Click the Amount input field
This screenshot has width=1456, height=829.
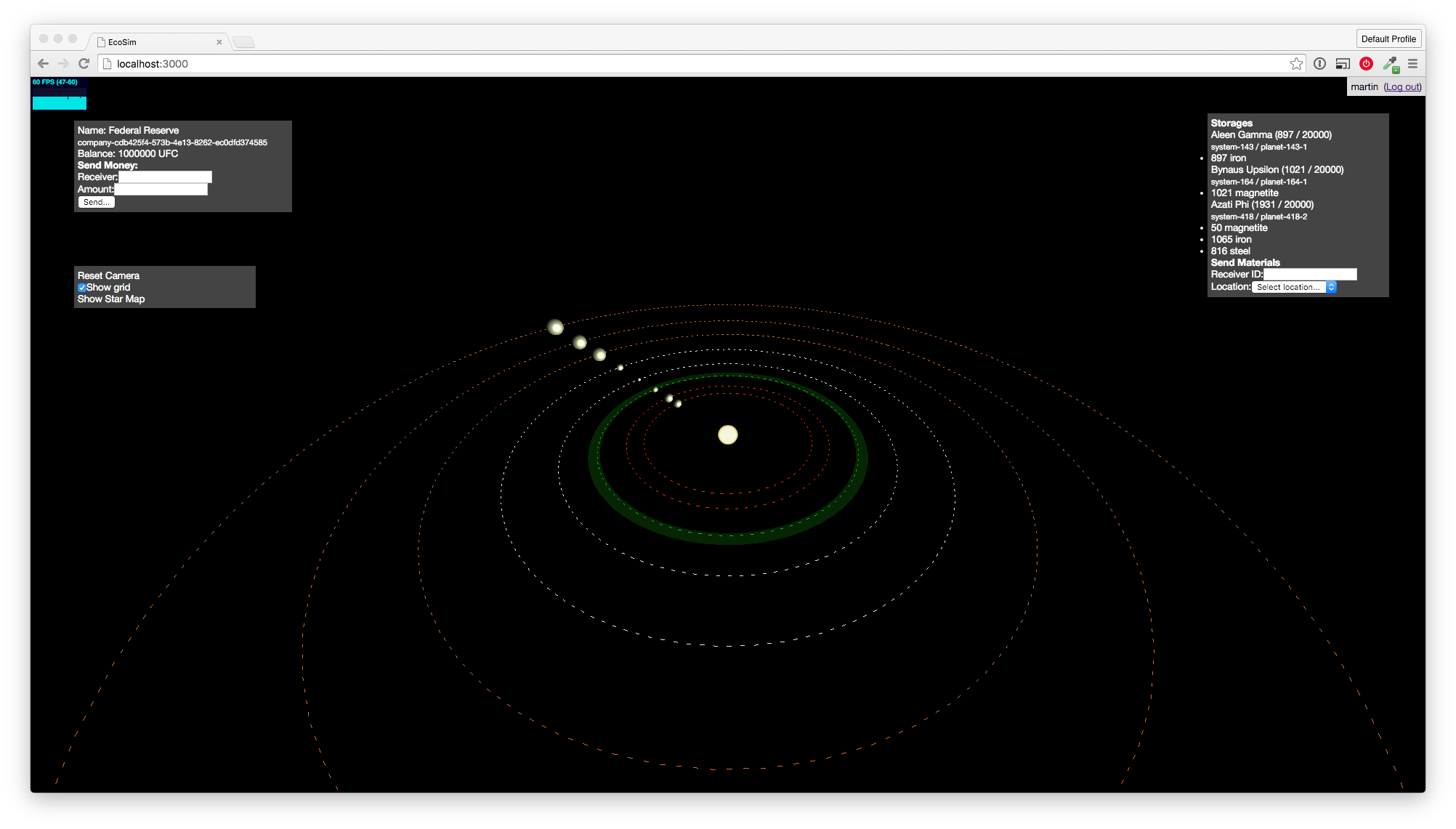pos(161,189)
